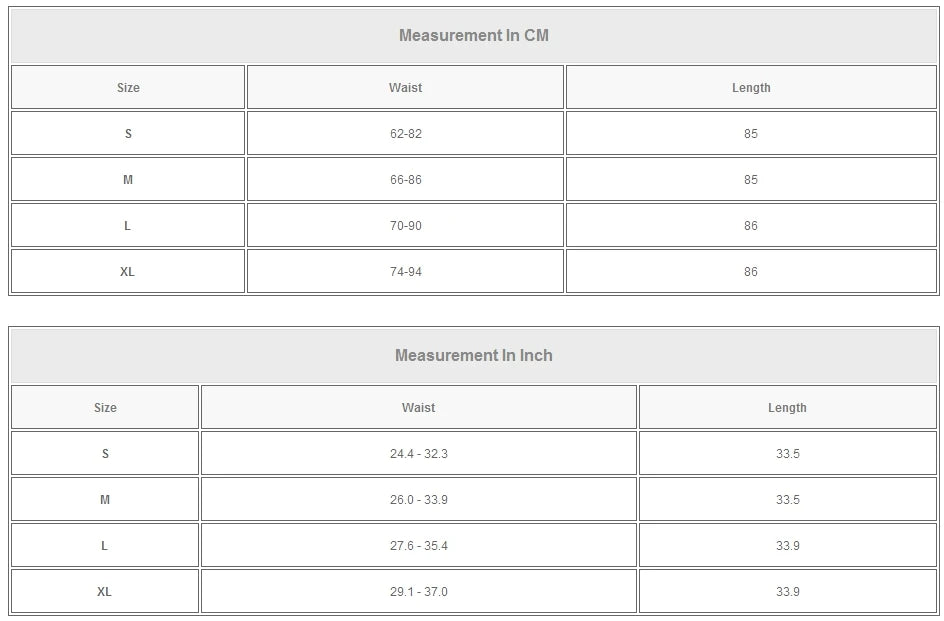Screen dimensions: 944x621
Task: Click the Size header in the CM table
Action: [x=128, y=88]
